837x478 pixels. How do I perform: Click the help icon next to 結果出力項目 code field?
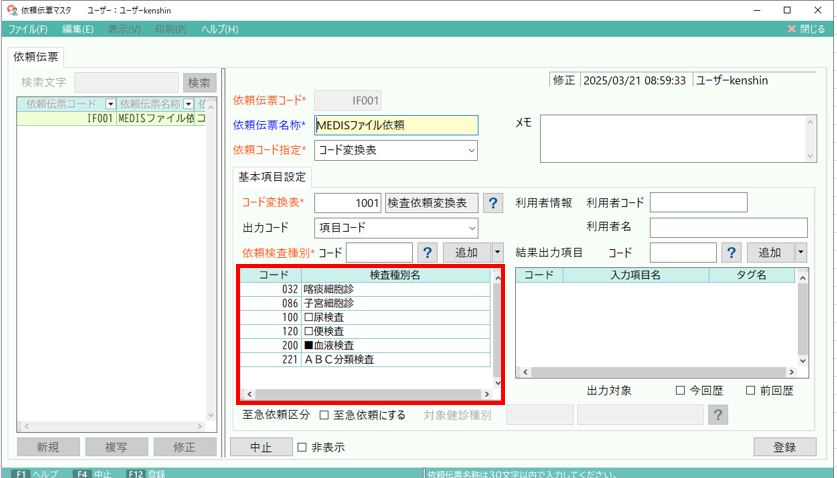coord(731,253)
